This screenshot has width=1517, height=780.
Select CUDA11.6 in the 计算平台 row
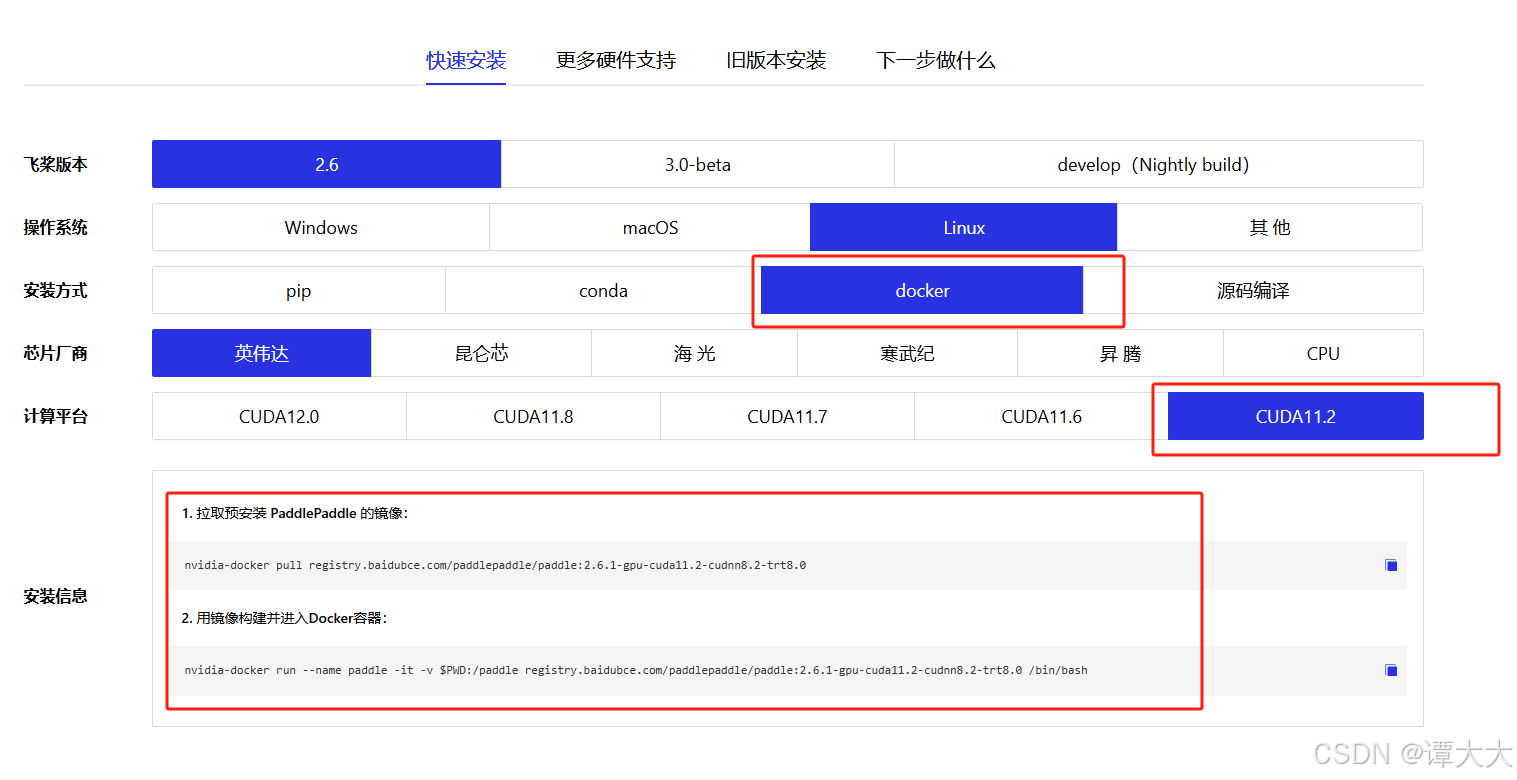click(x=1041, y=416)
